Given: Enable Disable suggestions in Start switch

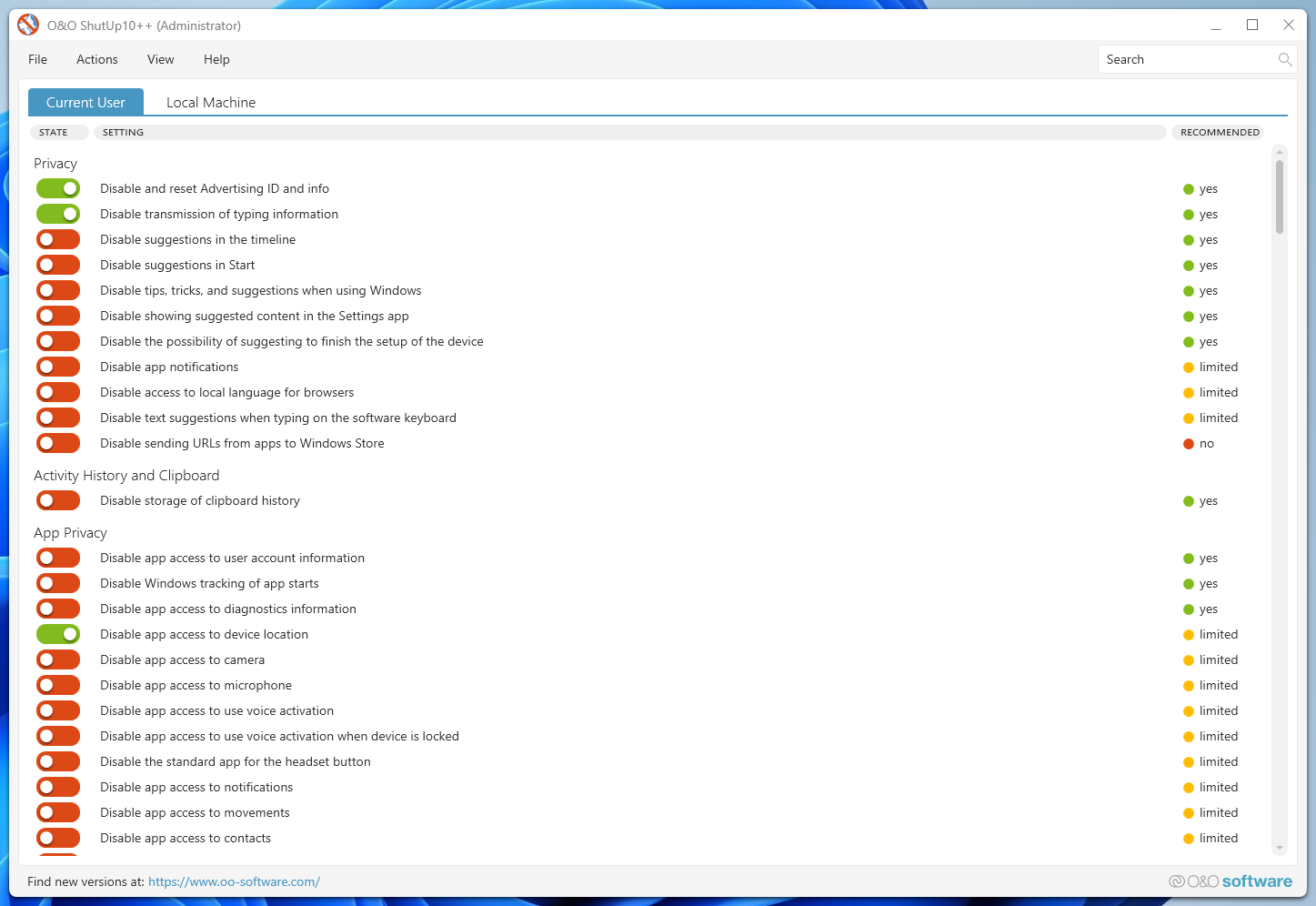Looking at the screenshot, I should point(58,265).
